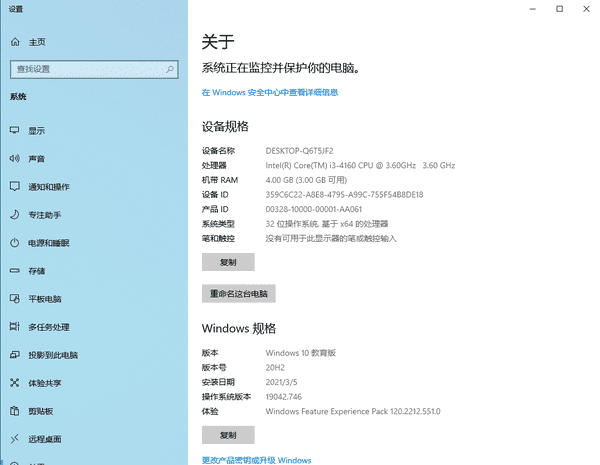
Task: Click the Windows 规格 section heading
Action: pos(239,328)
